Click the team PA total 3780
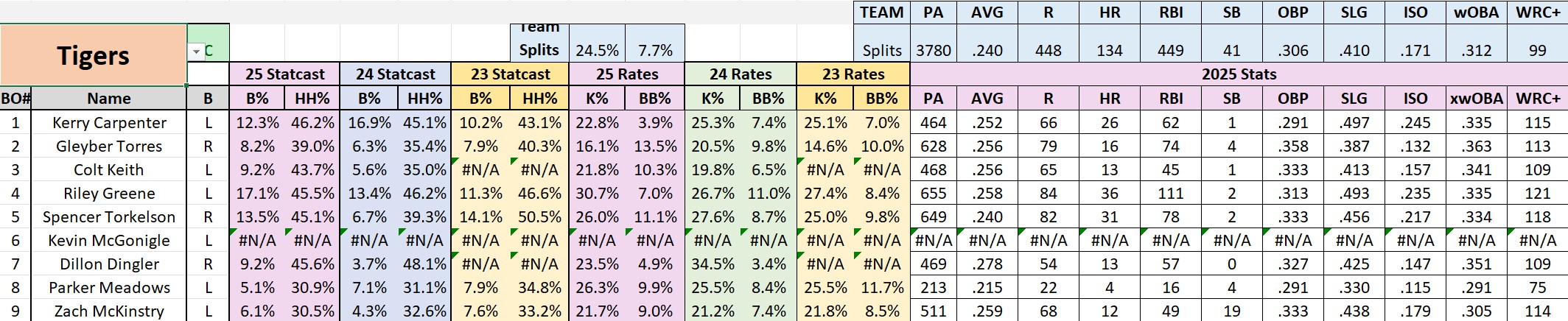This screenshot has height=321, width=1568. point(933,51)
